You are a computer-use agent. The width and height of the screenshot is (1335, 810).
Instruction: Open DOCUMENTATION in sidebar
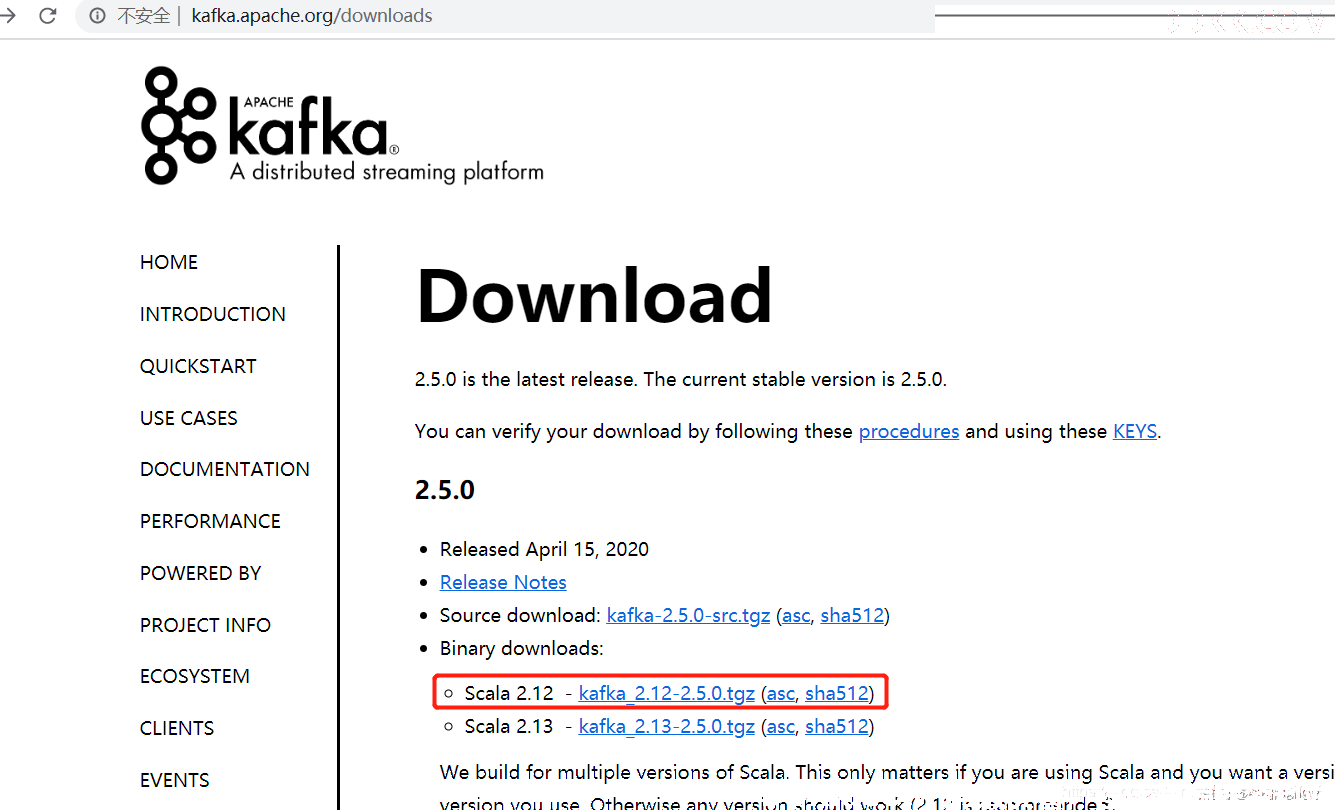pos(225,469)
